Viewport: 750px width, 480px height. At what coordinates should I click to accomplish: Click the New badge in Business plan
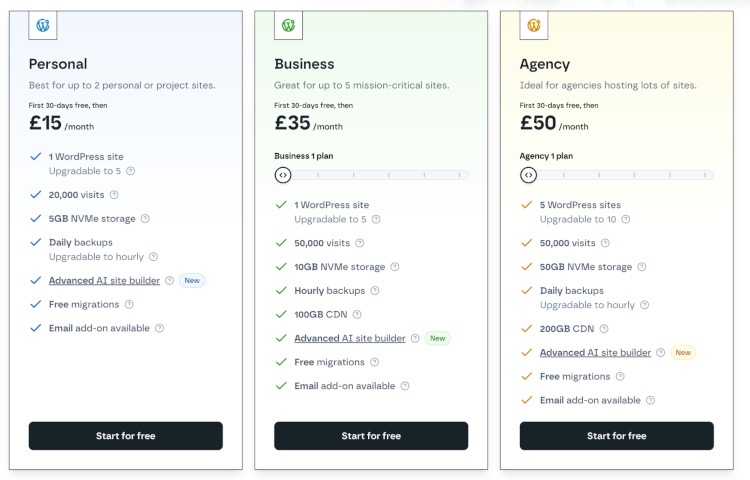(437, 339)
